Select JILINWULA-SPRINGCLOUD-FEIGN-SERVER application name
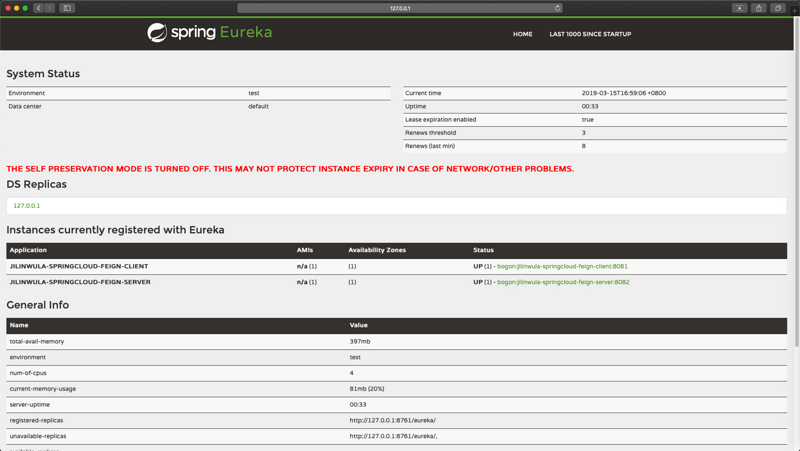This screenshot has width=800, height=451. pyautogui.click(x=80, y=282)
